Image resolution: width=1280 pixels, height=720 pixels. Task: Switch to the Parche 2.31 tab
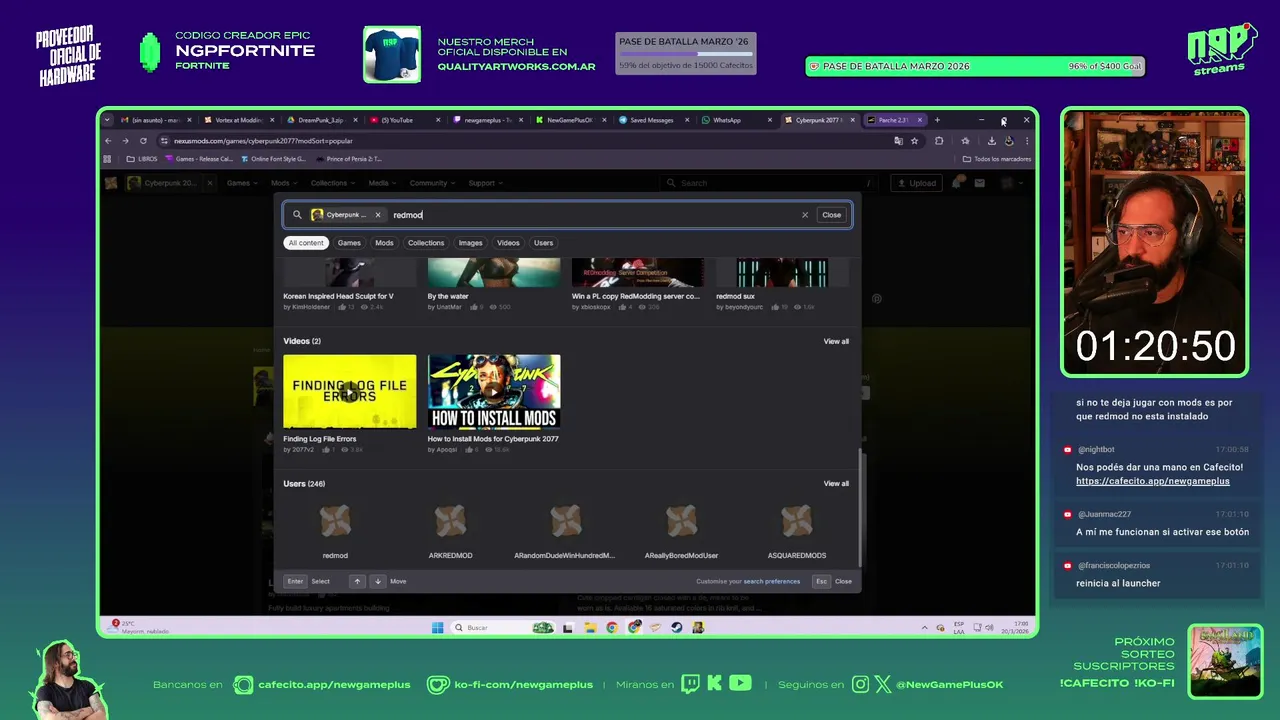[894, 120]
